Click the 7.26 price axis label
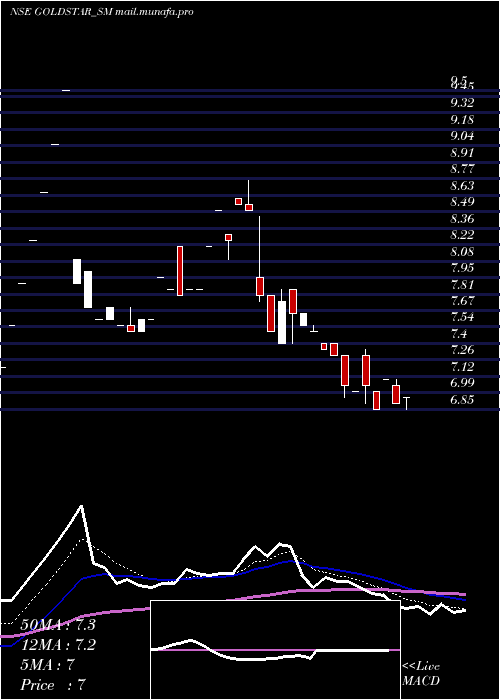Screen dimensions: 500x700 (462, 350)
